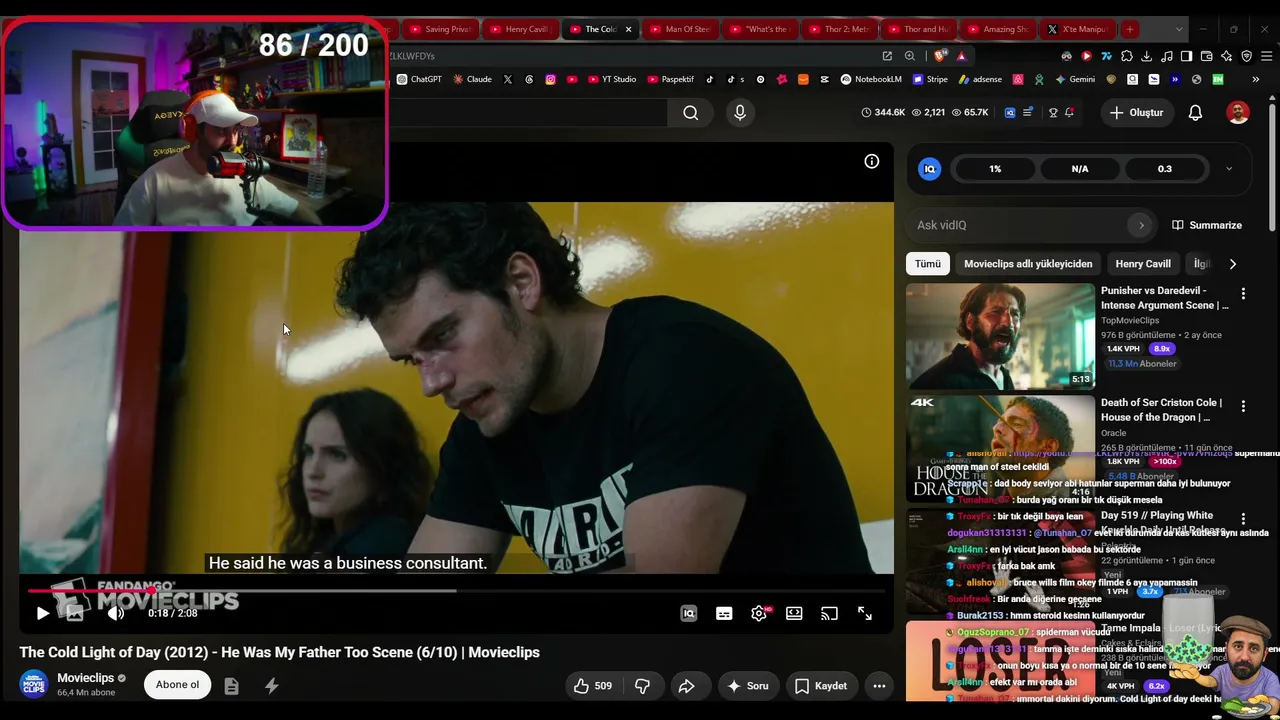Viewport: 1280px width, 720px height.
Task: Search YouTube with the magnifier button
Action: [691, 113]
